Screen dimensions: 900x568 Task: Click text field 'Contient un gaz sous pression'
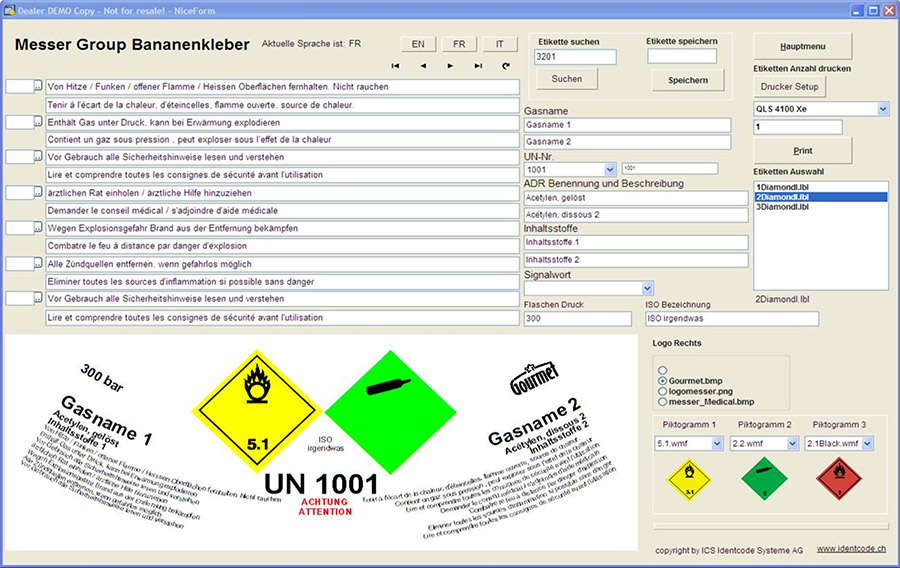282,139
